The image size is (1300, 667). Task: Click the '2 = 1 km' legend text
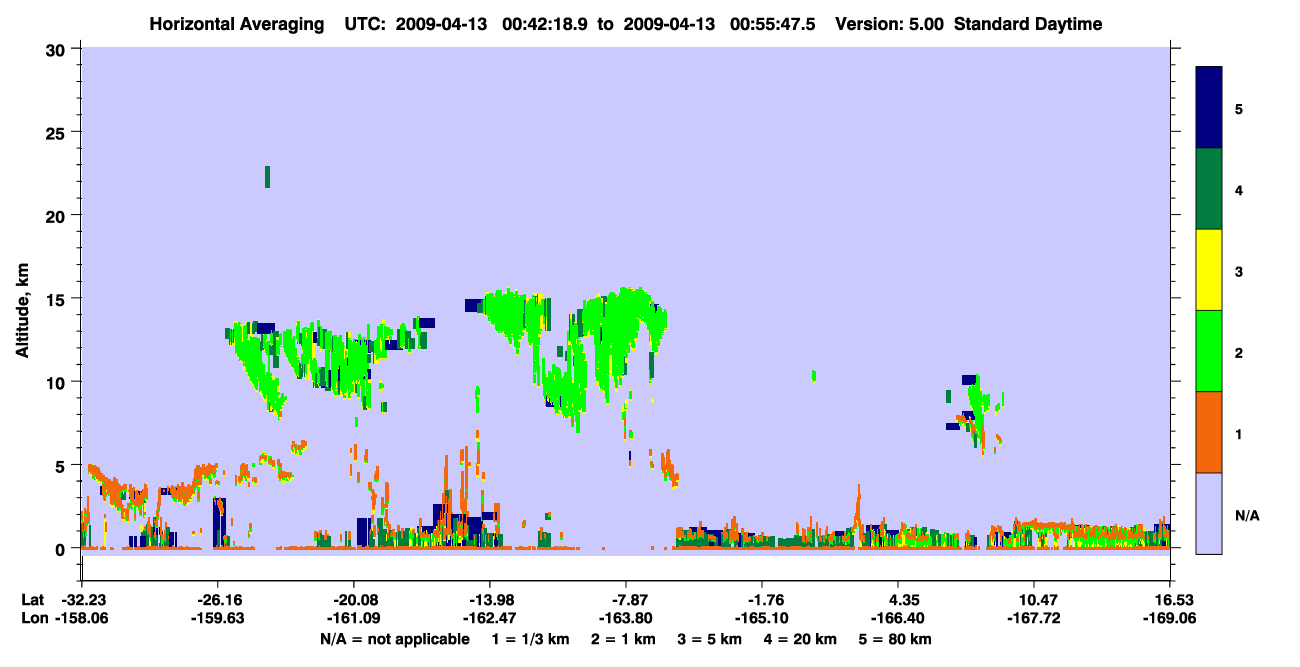click(626, 639)
